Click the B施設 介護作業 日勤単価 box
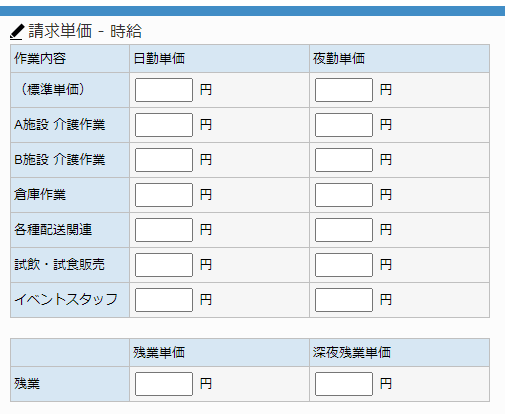This screenshot has width=505, height=414. [x=164, y=160]
